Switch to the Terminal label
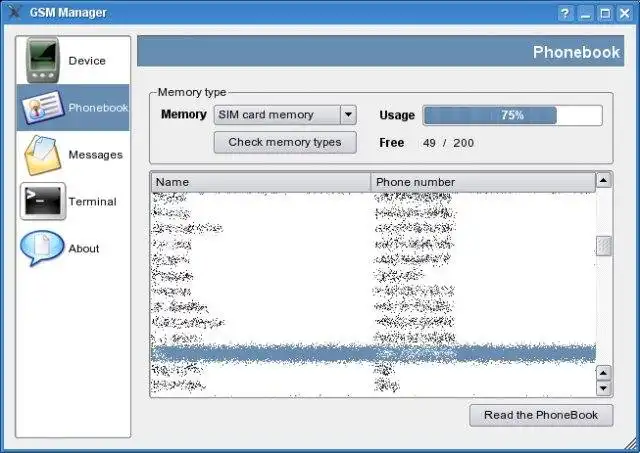Viewport: 640px width, 453px height. click(92, 202)
